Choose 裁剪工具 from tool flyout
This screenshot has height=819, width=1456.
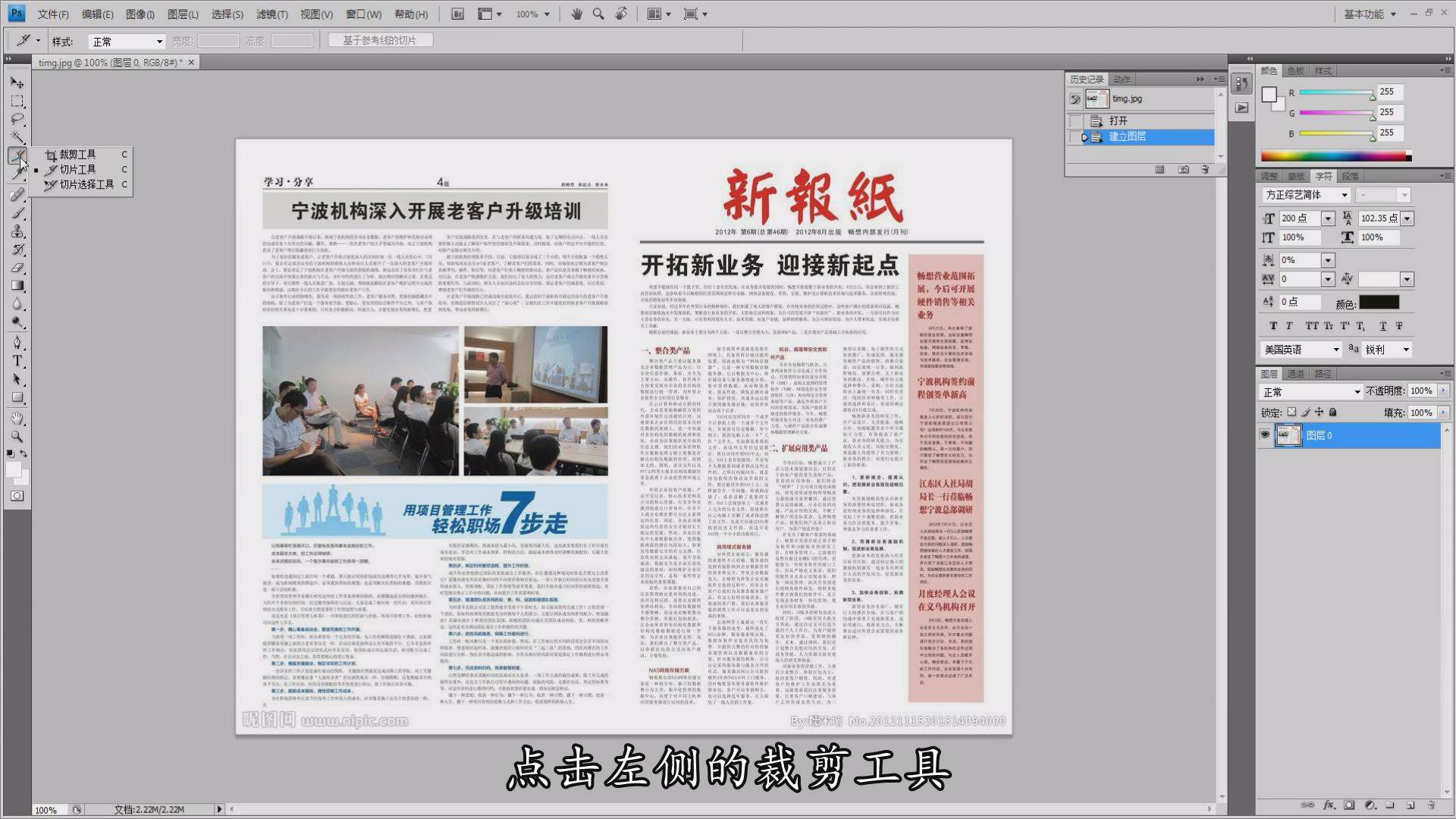77,154
